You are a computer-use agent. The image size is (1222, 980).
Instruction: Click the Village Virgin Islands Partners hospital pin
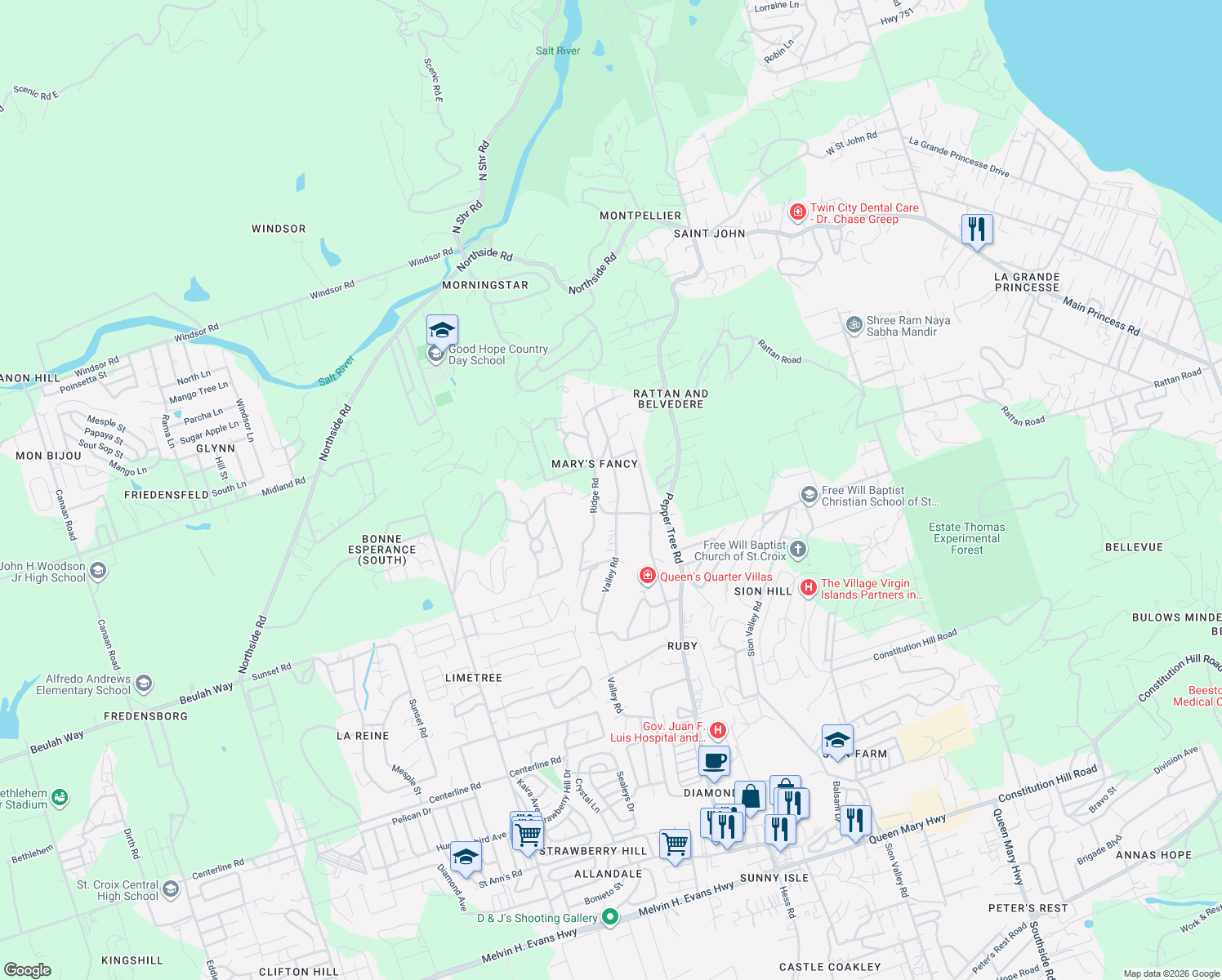point(808,587)
